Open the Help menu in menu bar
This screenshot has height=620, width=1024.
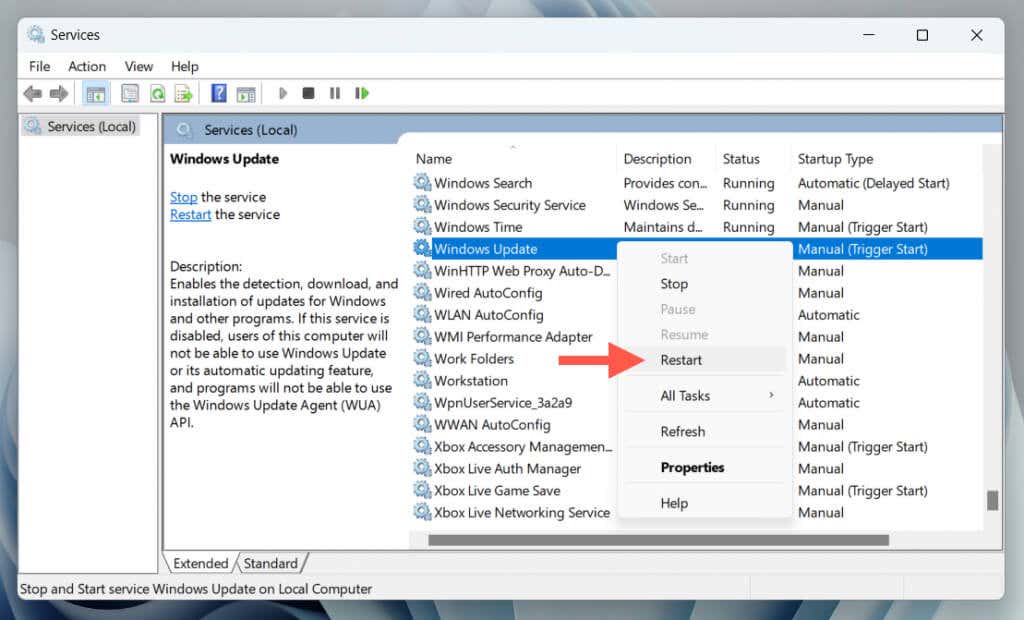pos(185,67)
